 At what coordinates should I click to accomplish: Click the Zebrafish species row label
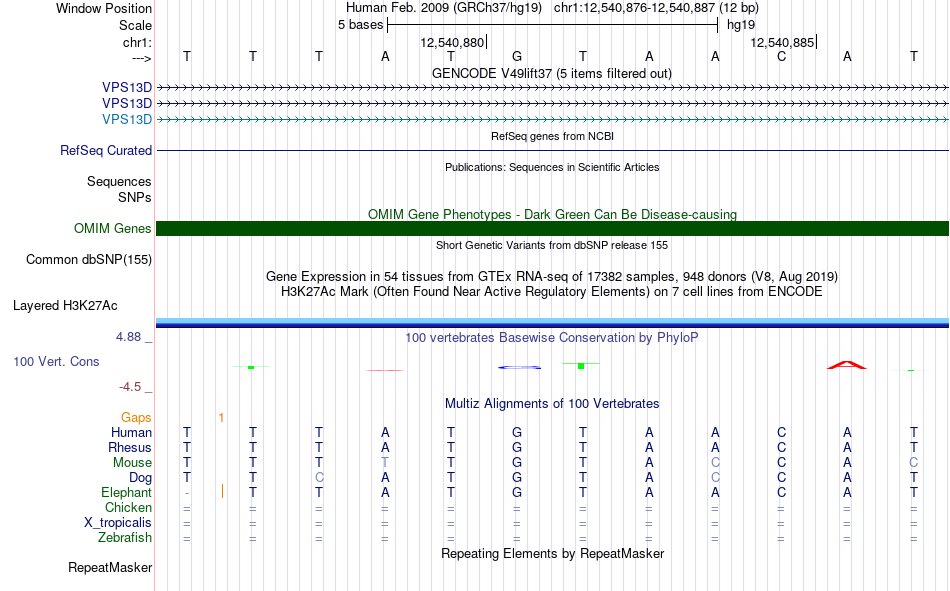pyautogui.click(x=125, y=537)
